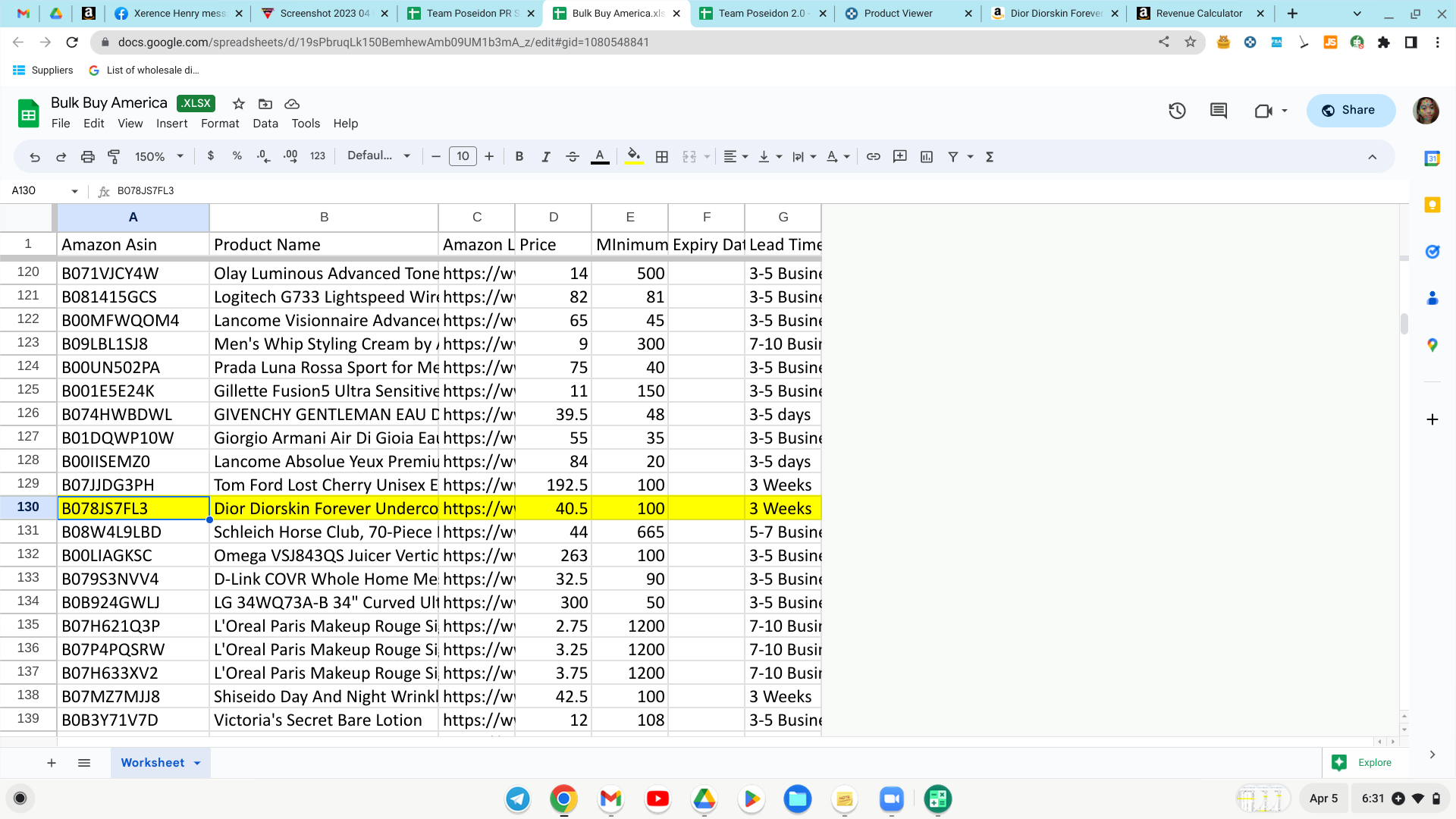Open YouTube from the shelf
This screenshot has height=819, width=1456.
(657, 799)
